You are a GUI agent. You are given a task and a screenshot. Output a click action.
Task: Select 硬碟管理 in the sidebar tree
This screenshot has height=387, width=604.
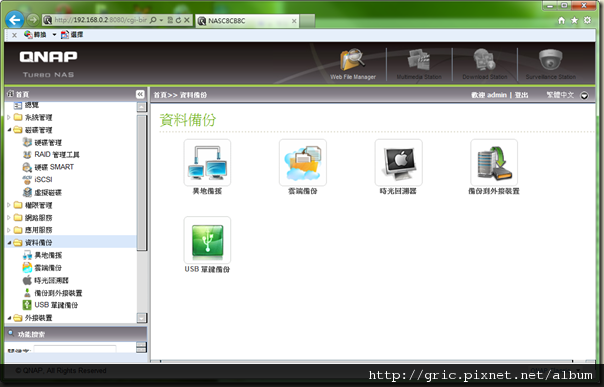48,142
